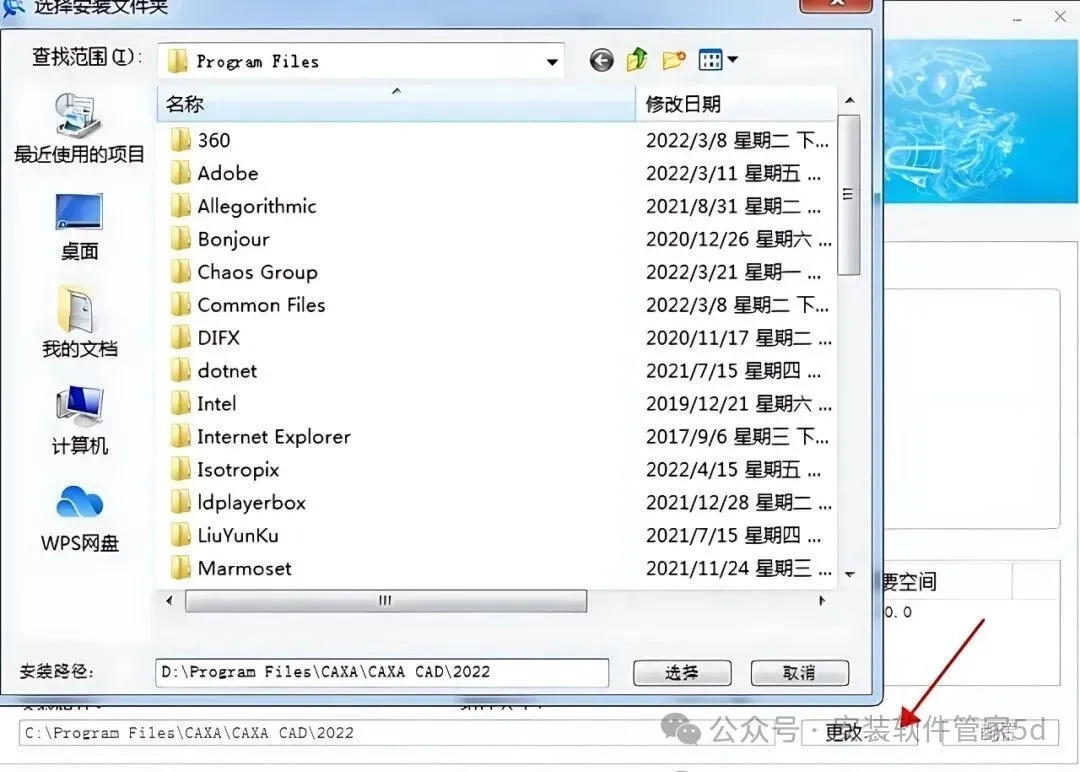Screen dimensions: 1080x772
Task: Select the Internet Explorer folder
Action: pyautogui.click(x=260, y=437)
